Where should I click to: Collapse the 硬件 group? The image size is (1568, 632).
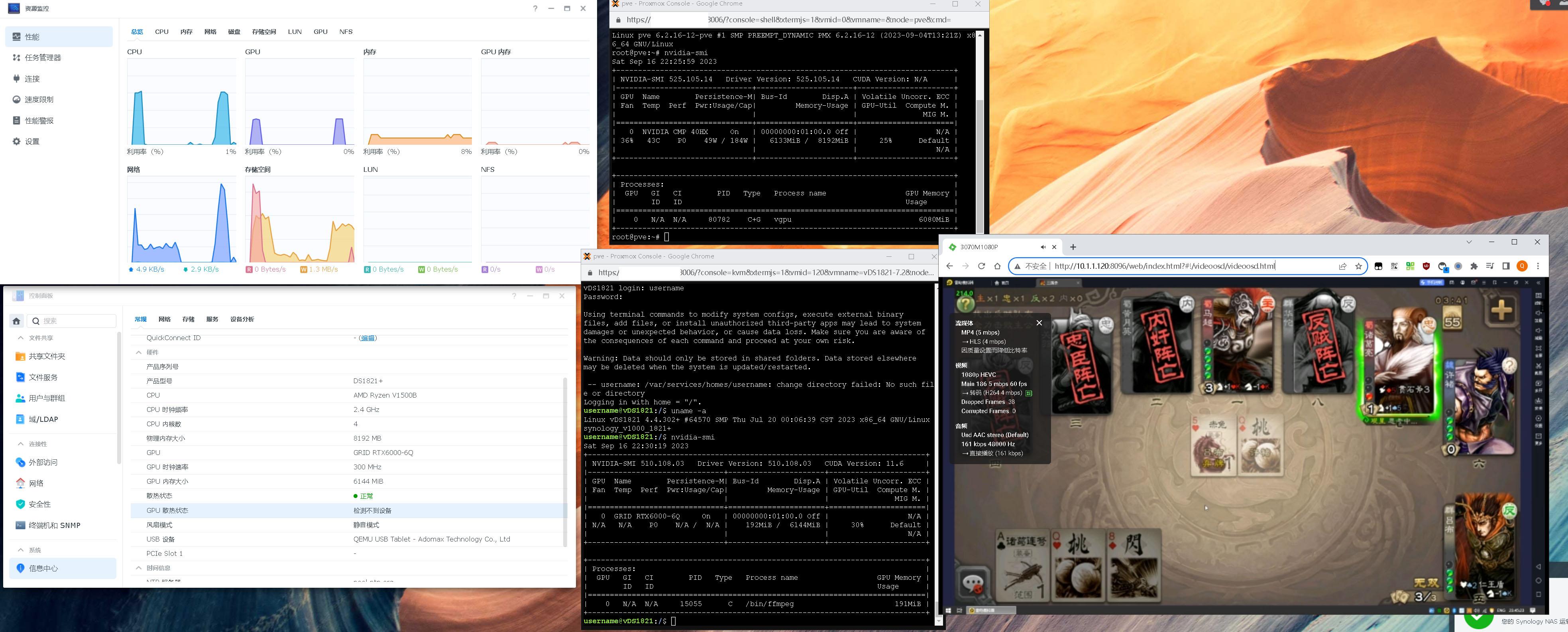(138, 352)
